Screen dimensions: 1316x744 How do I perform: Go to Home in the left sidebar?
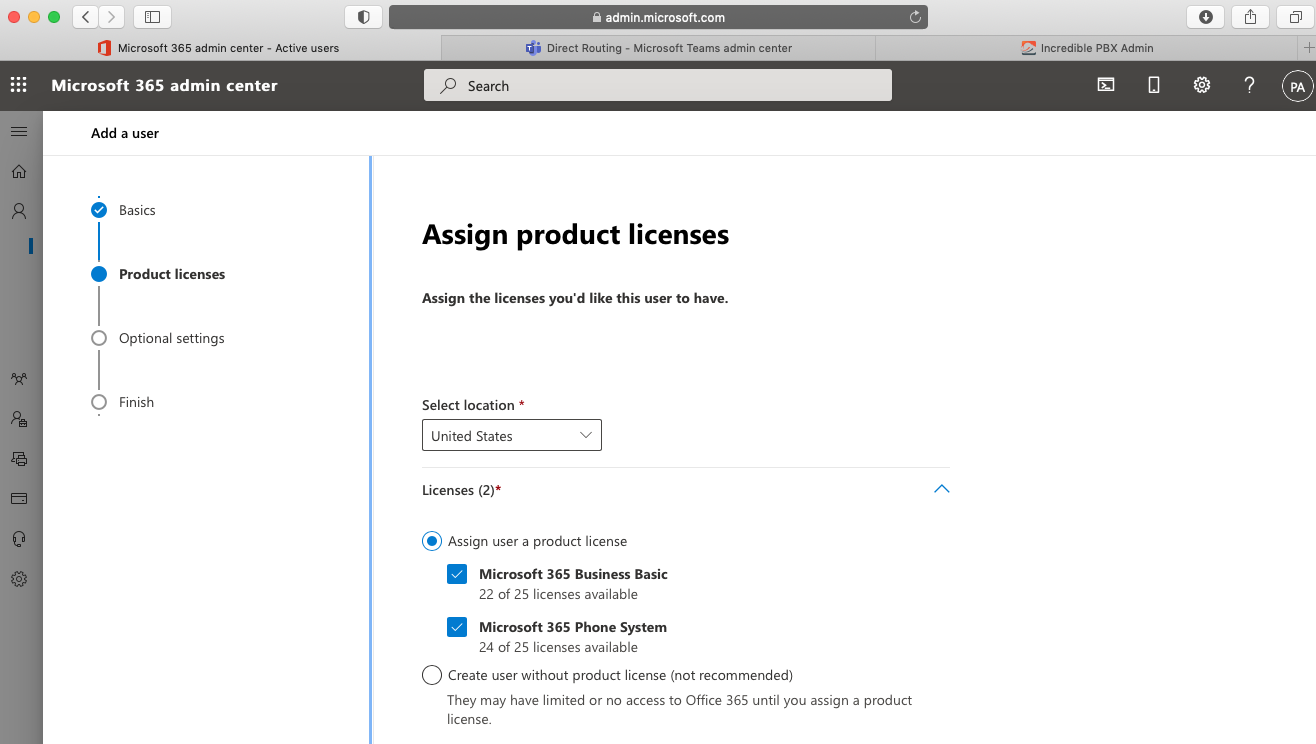point(19,172)
